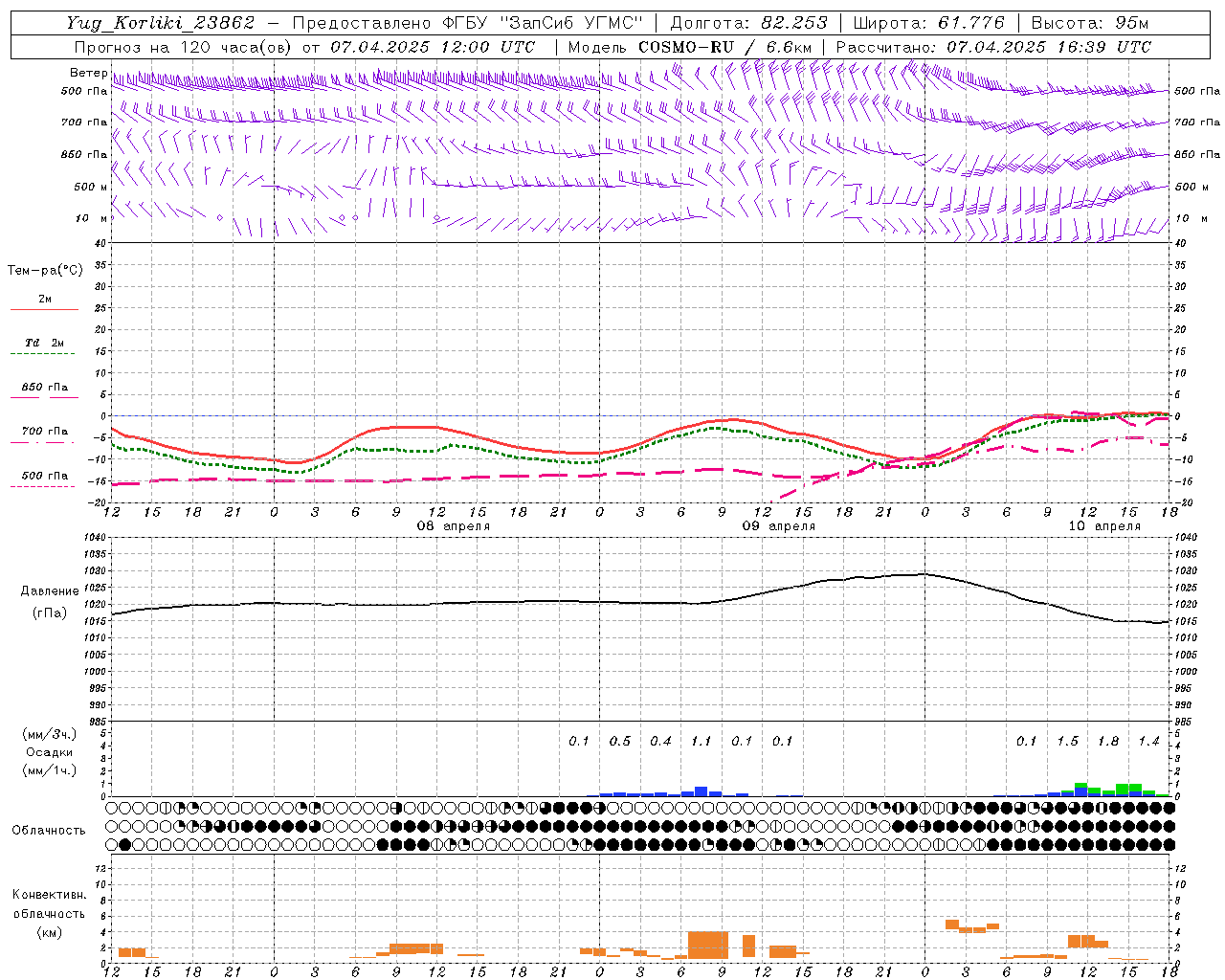Click the date label 10 апреля
The height and width of the screenshot is (980, 1225).
click(x=1104, y=526)
